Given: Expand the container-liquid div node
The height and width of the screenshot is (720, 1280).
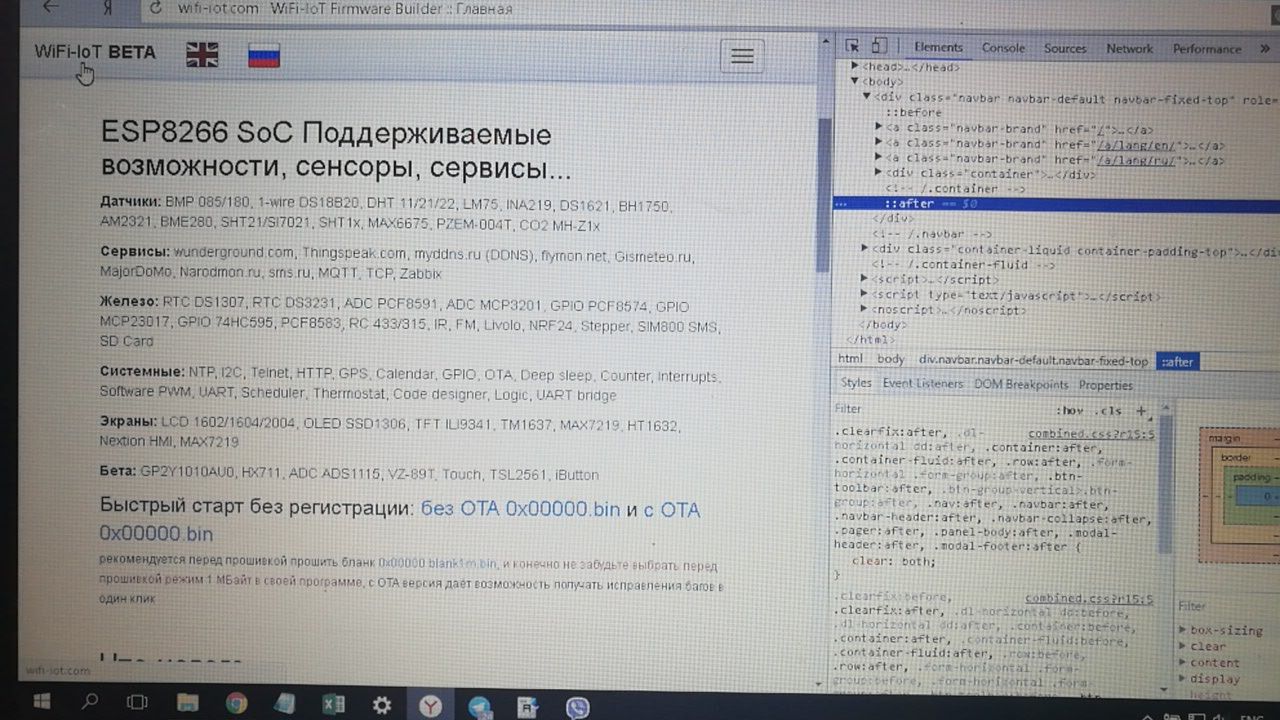Looking at the screenshot, I should tap(865, 249).
